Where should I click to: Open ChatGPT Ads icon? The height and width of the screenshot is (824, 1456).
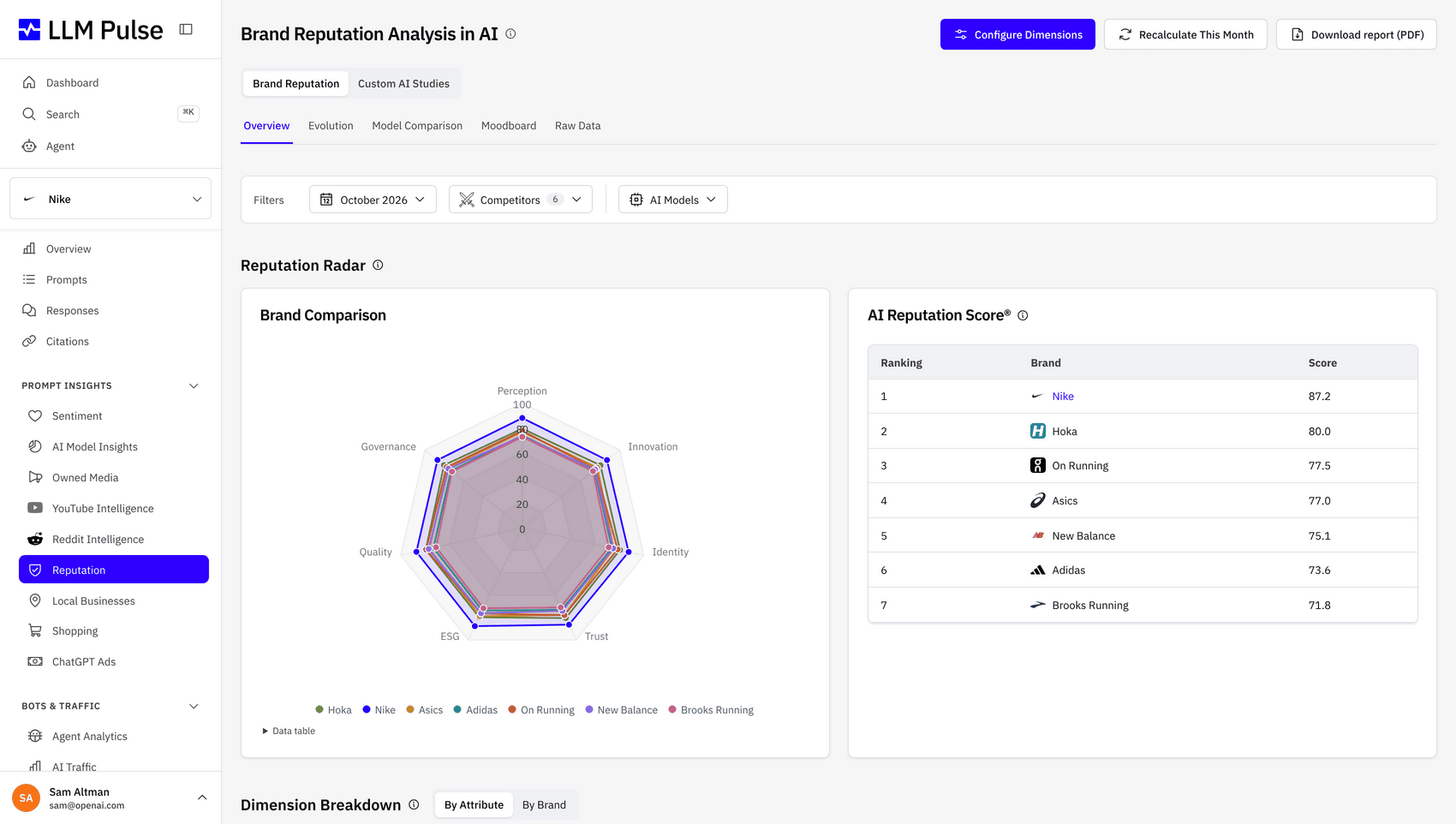(35, 661)
